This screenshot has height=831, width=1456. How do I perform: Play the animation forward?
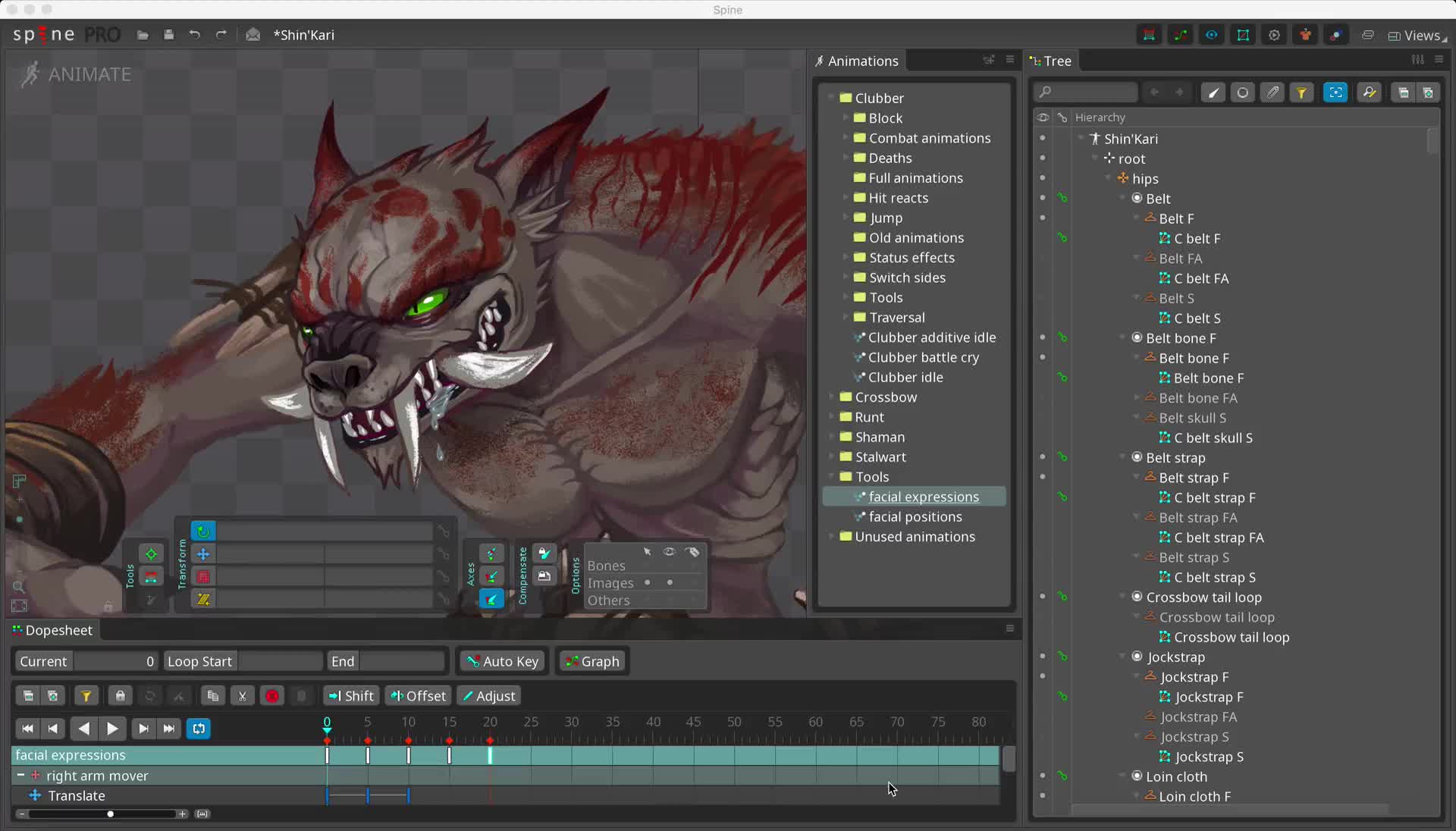click(x=112, y=729)
